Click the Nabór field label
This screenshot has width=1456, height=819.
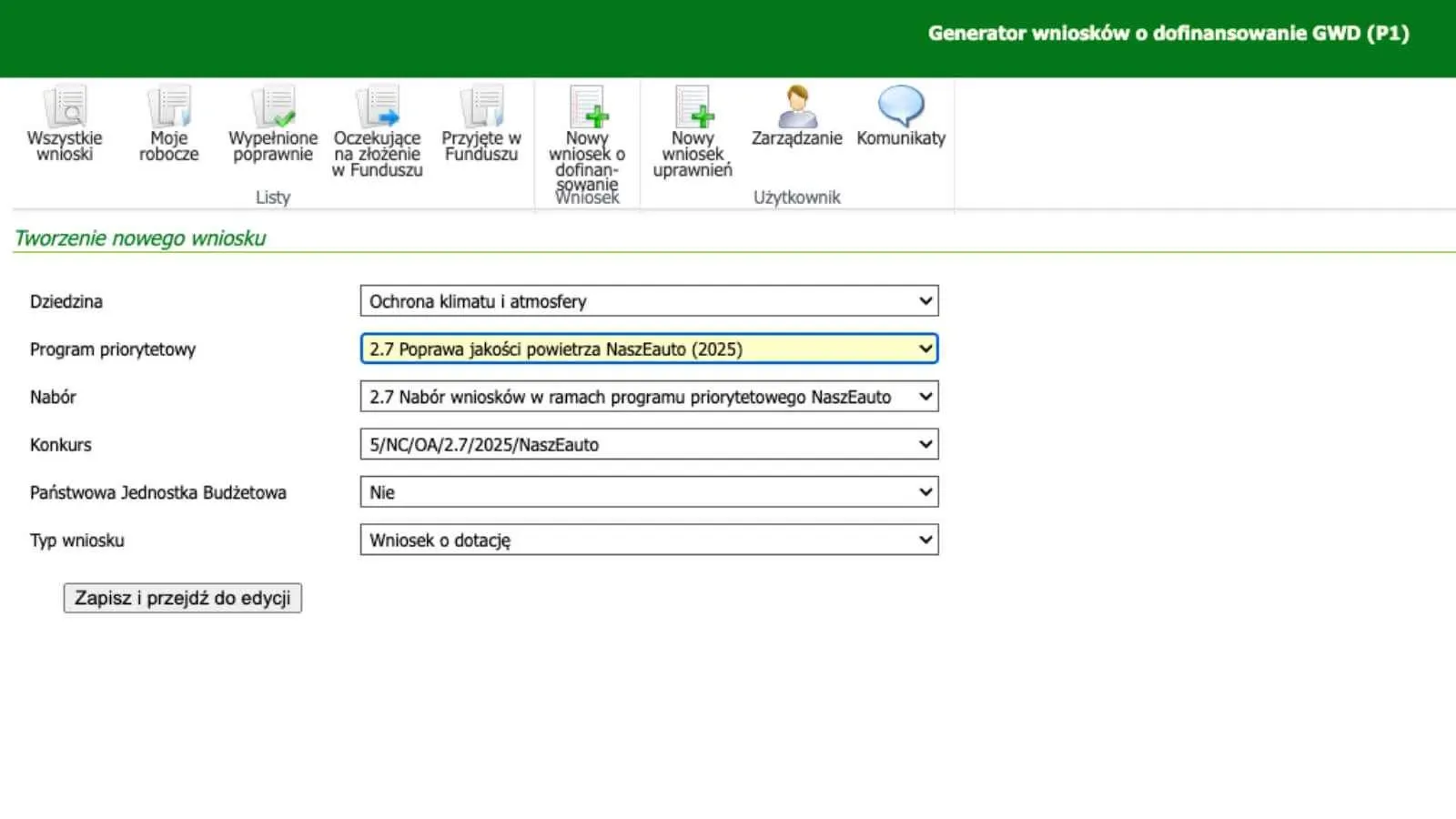(x=53, y=397)
